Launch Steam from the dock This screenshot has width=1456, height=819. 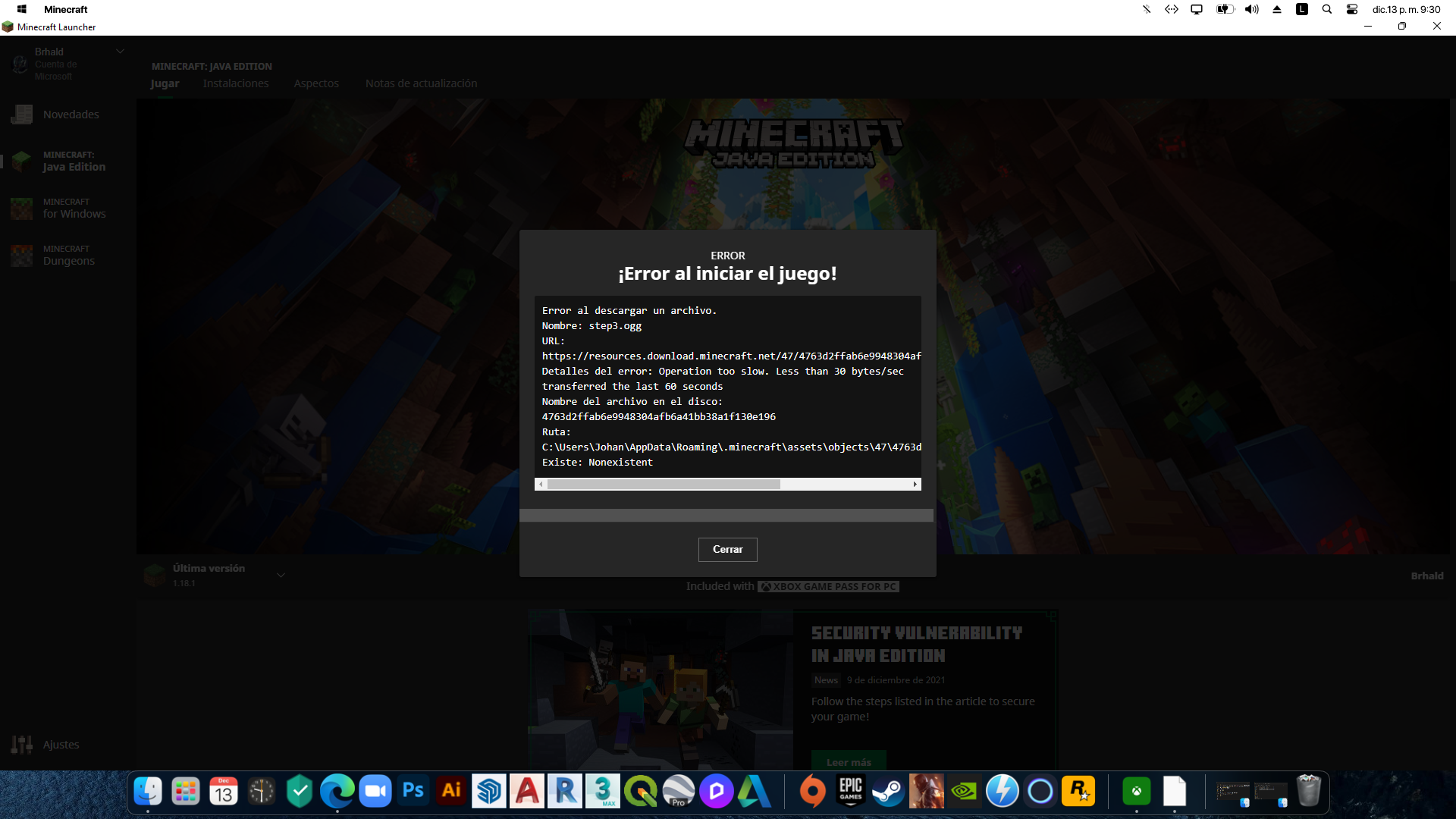(x=888, y=792)
